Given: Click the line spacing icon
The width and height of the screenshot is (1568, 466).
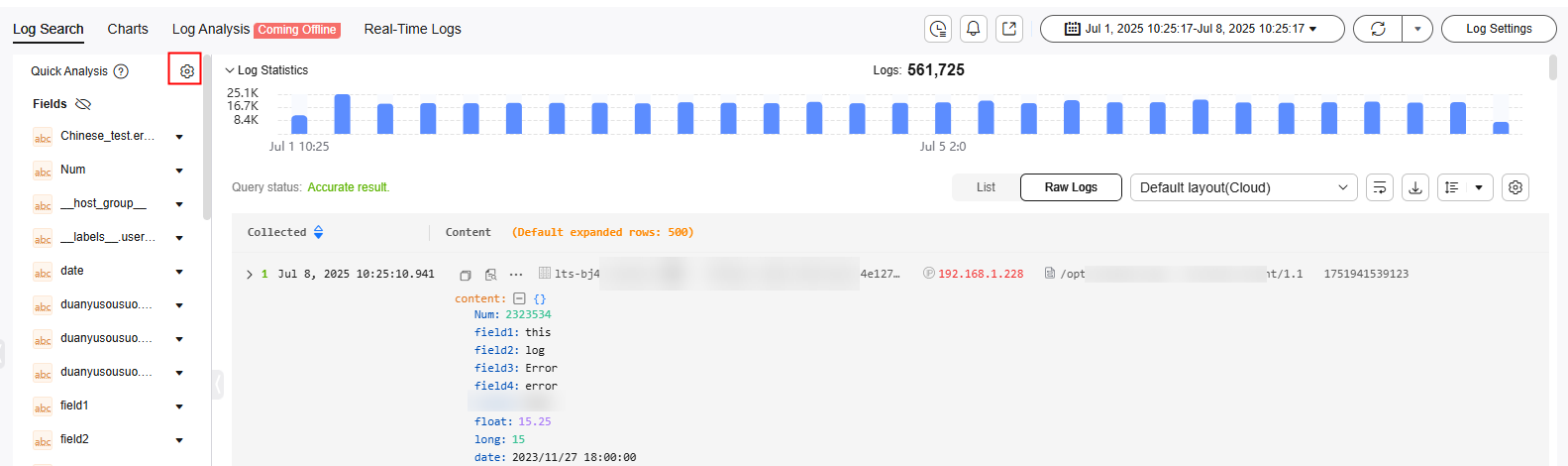Looking at the screenshot, I should [x=1451, y=187].
